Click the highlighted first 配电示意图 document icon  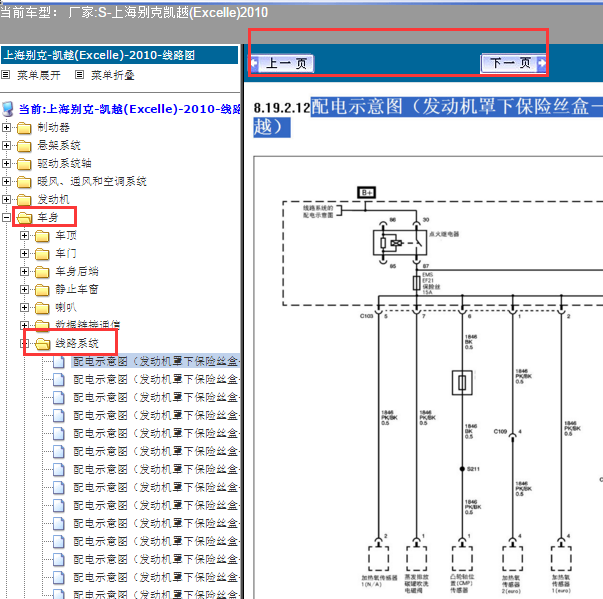[59, 361]
